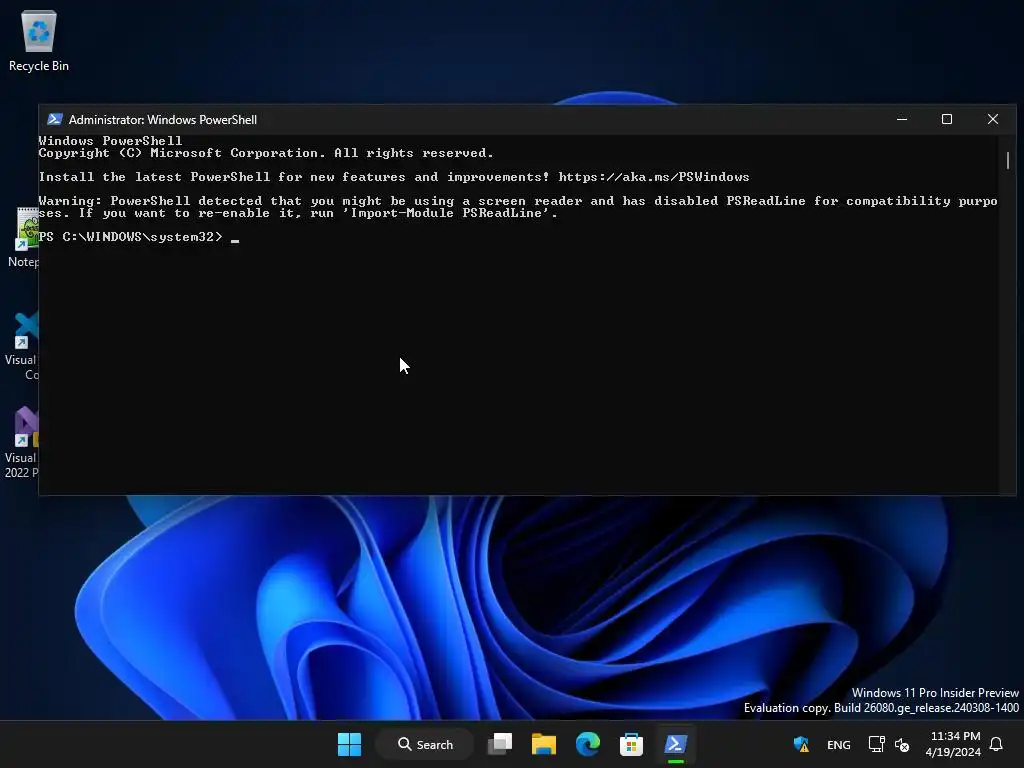Switch input language via ENG indicator
The height and width of the screenshot is (768, 1024).
click(839, 744)
